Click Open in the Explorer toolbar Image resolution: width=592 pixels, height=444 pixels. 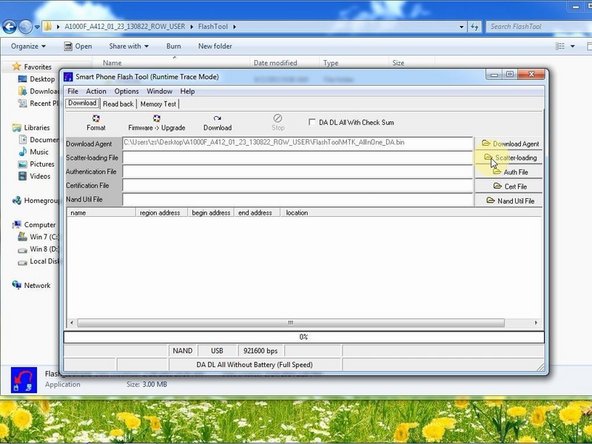(78, 46)
